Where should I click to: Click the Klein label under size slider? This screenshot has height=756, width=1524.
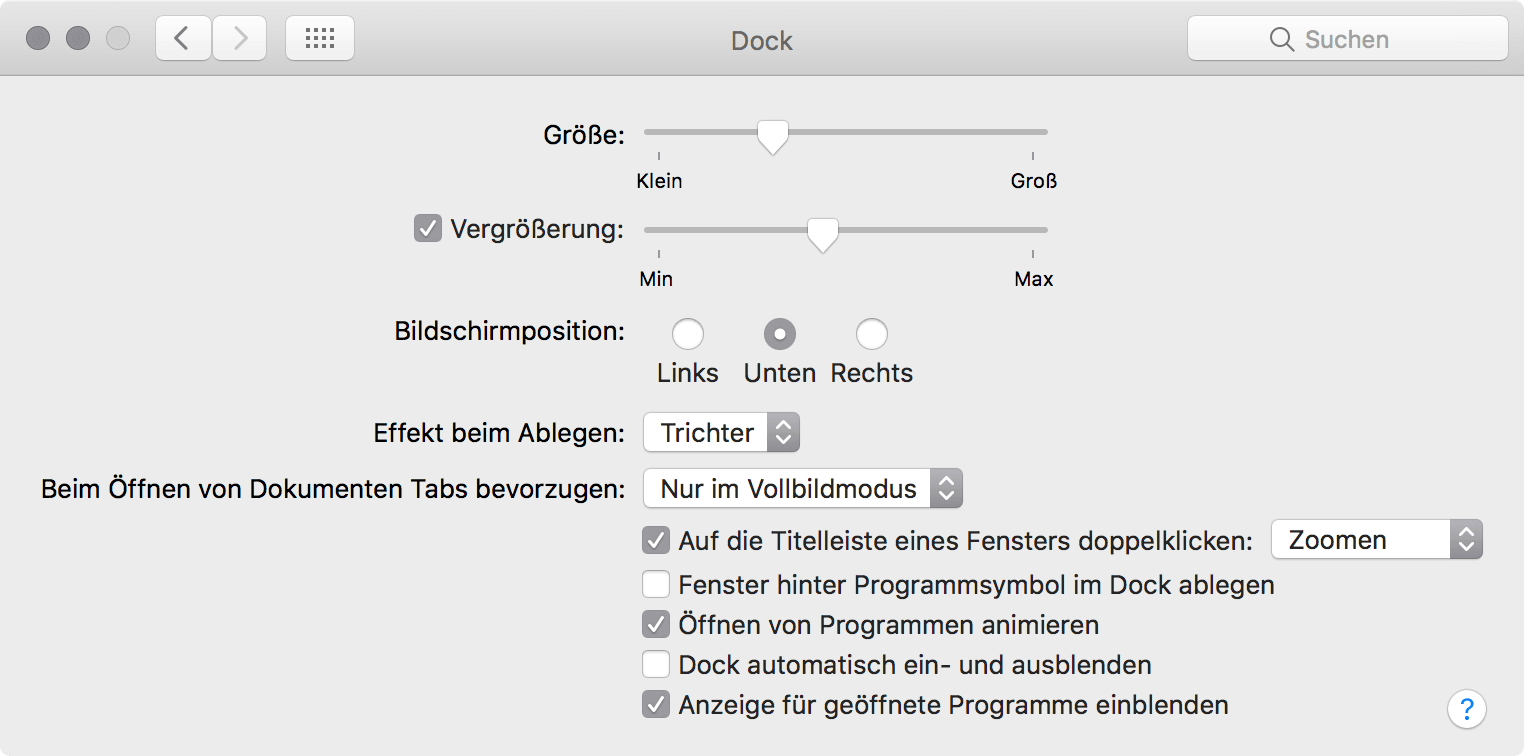660,181
